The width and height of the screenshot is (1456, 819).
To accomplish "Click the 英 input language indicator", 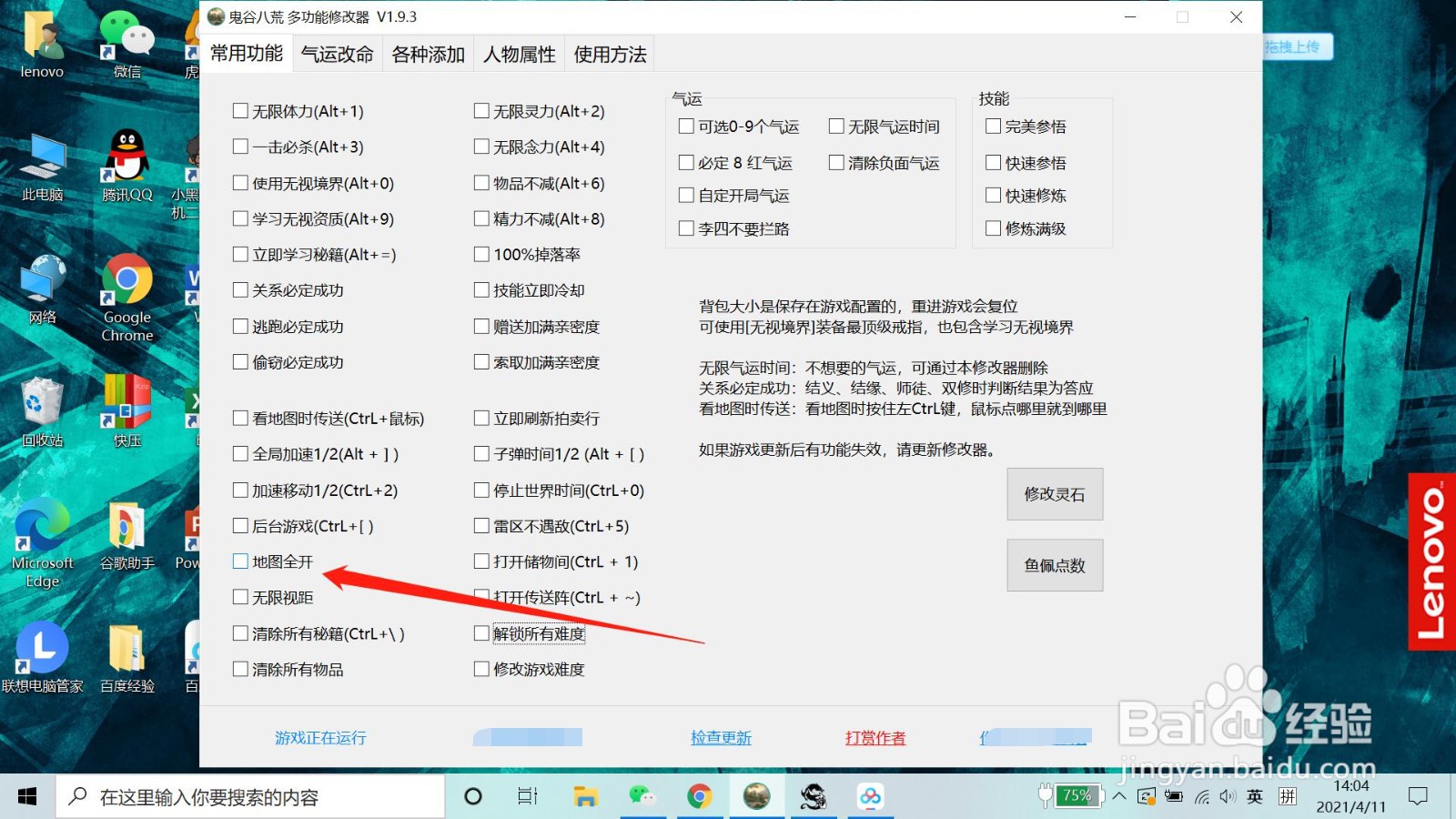I will coord(1255,797).
